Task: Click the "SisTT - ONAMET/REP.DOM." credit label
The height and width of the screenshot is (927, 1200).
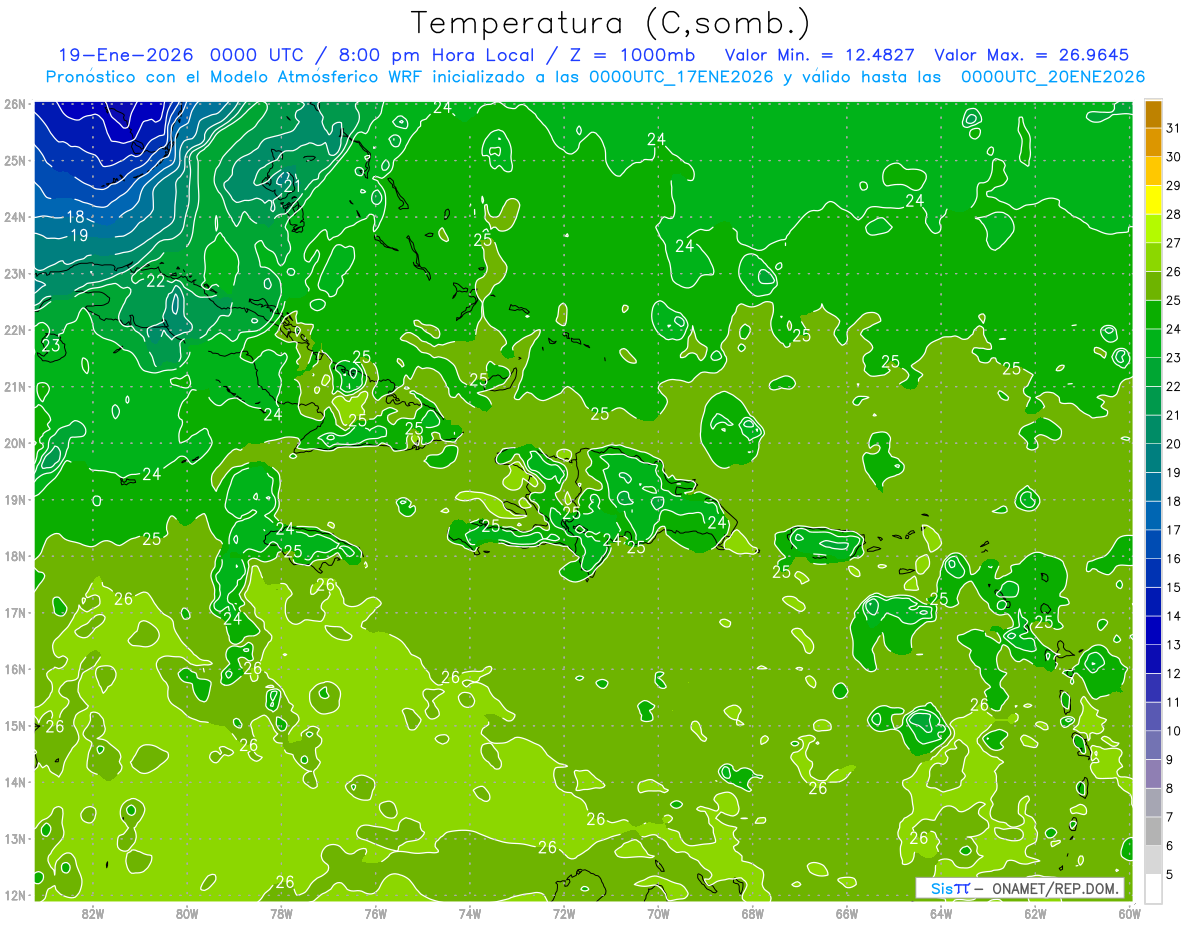Action: point(1020,888)
